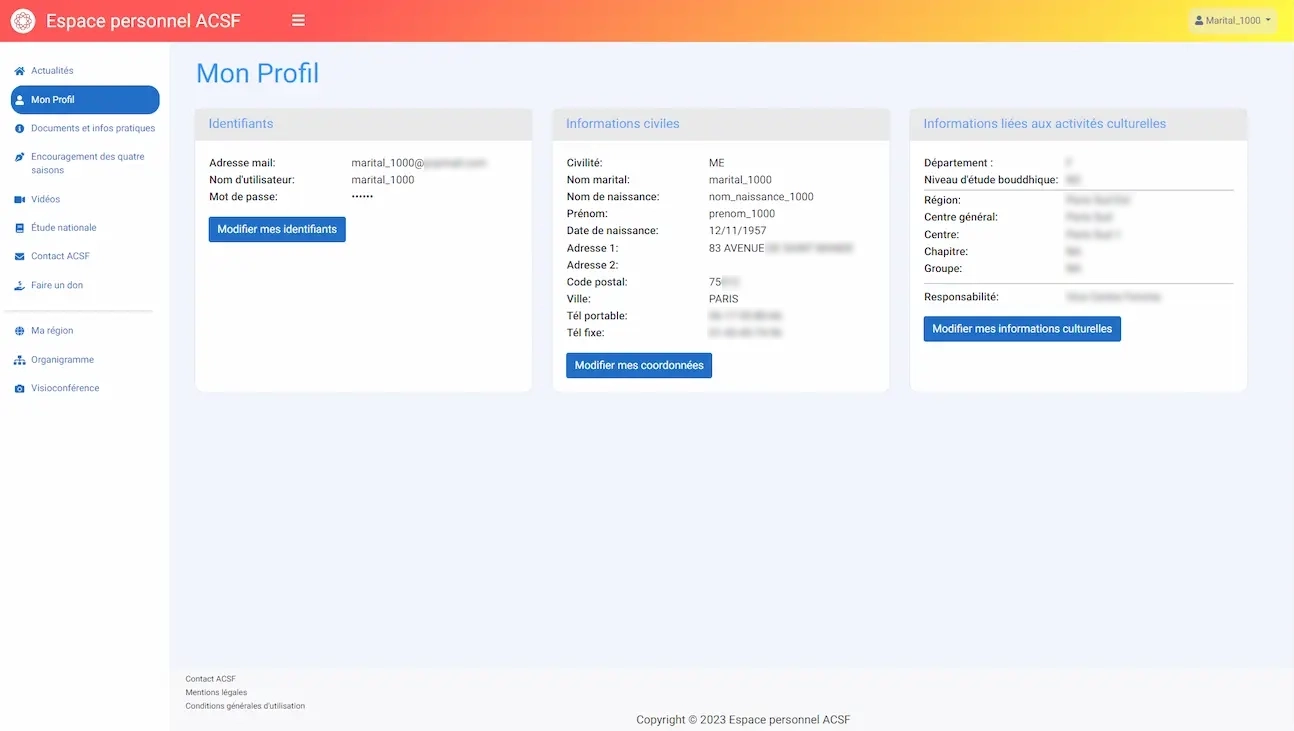
Task: Toggle the hamburger sidebar menu
Action: (298, 21)
